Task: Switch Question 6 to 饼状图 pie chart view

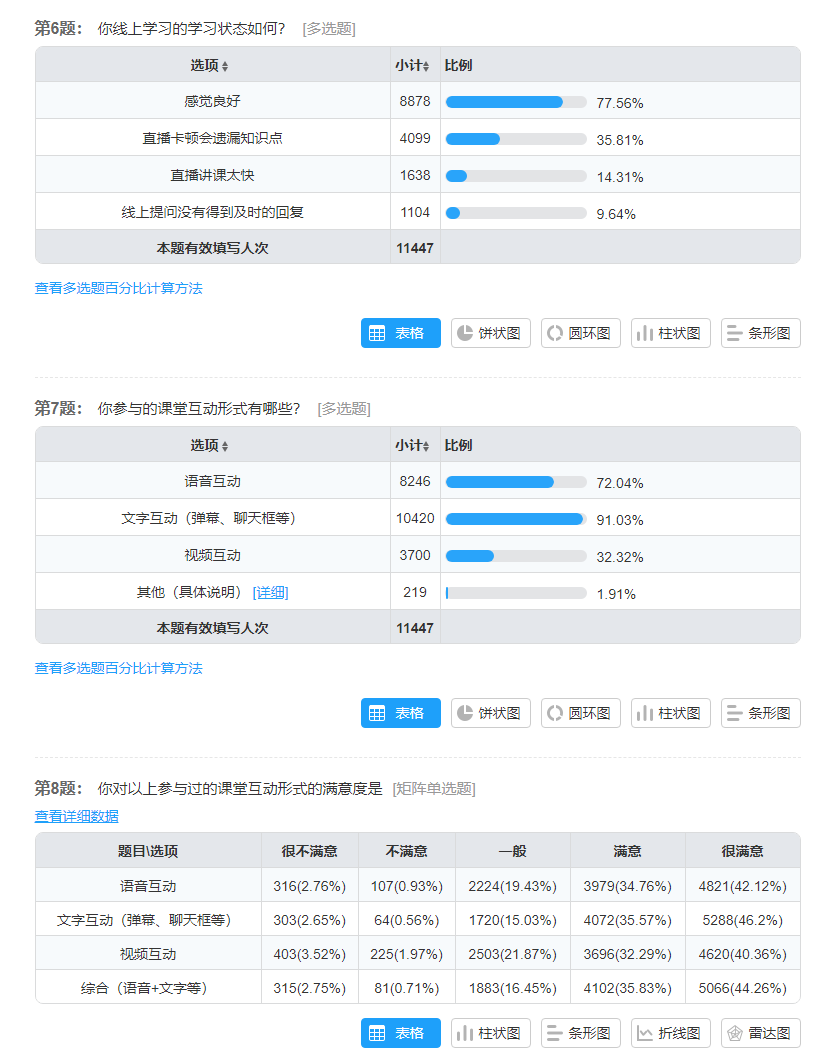Action: pos(490,333)
